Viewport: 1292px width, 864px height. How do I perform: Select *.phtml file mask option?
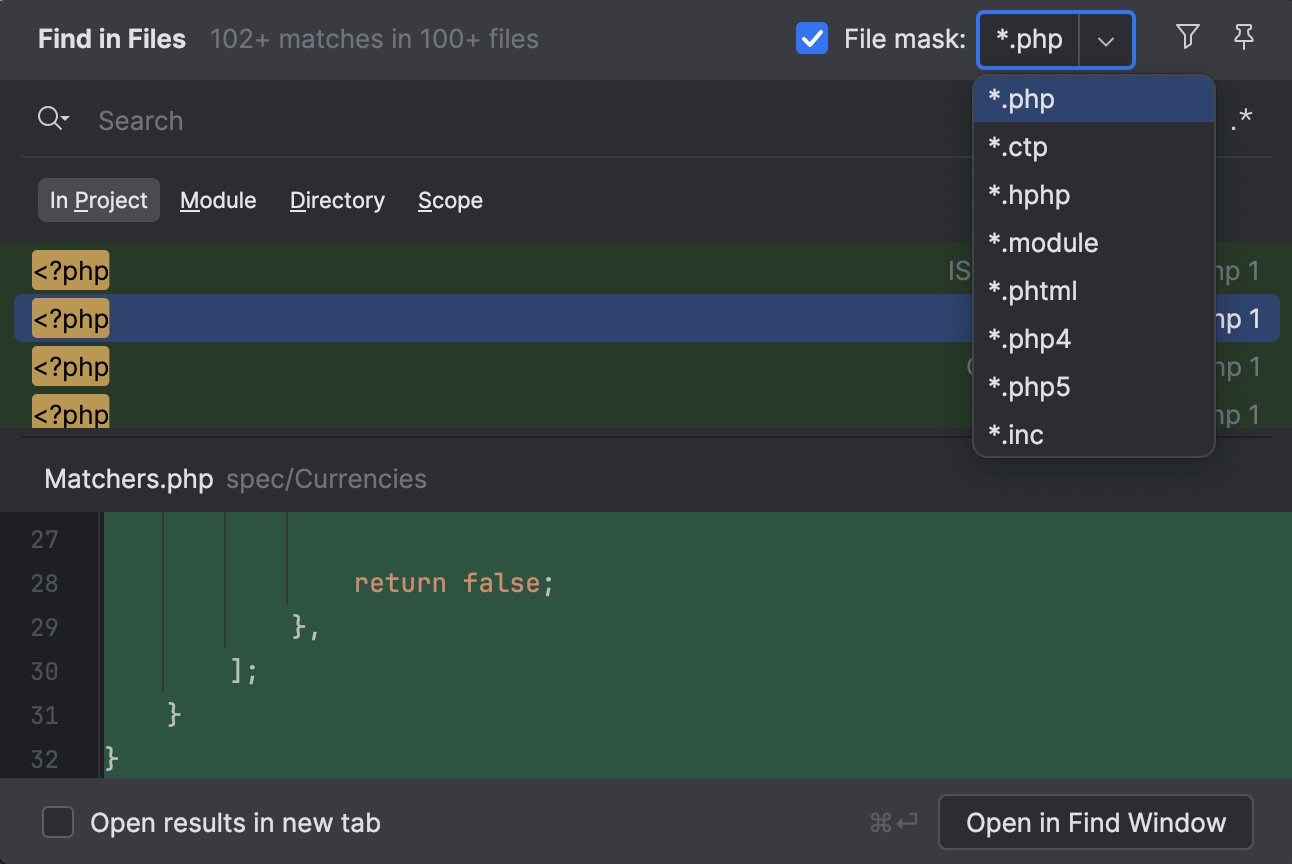pos(1032,291)
